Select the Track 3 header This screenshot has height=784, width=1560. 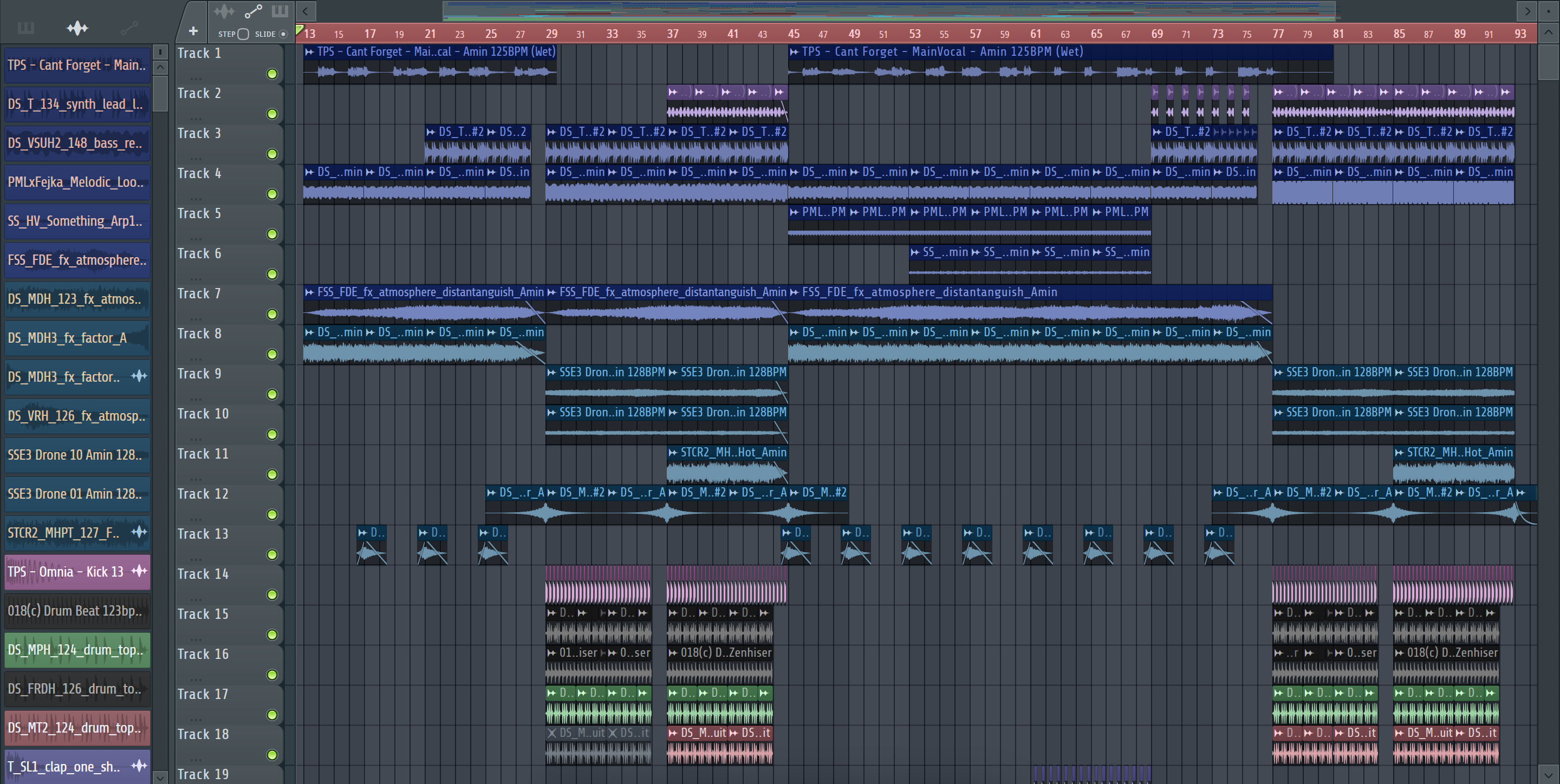229,143
